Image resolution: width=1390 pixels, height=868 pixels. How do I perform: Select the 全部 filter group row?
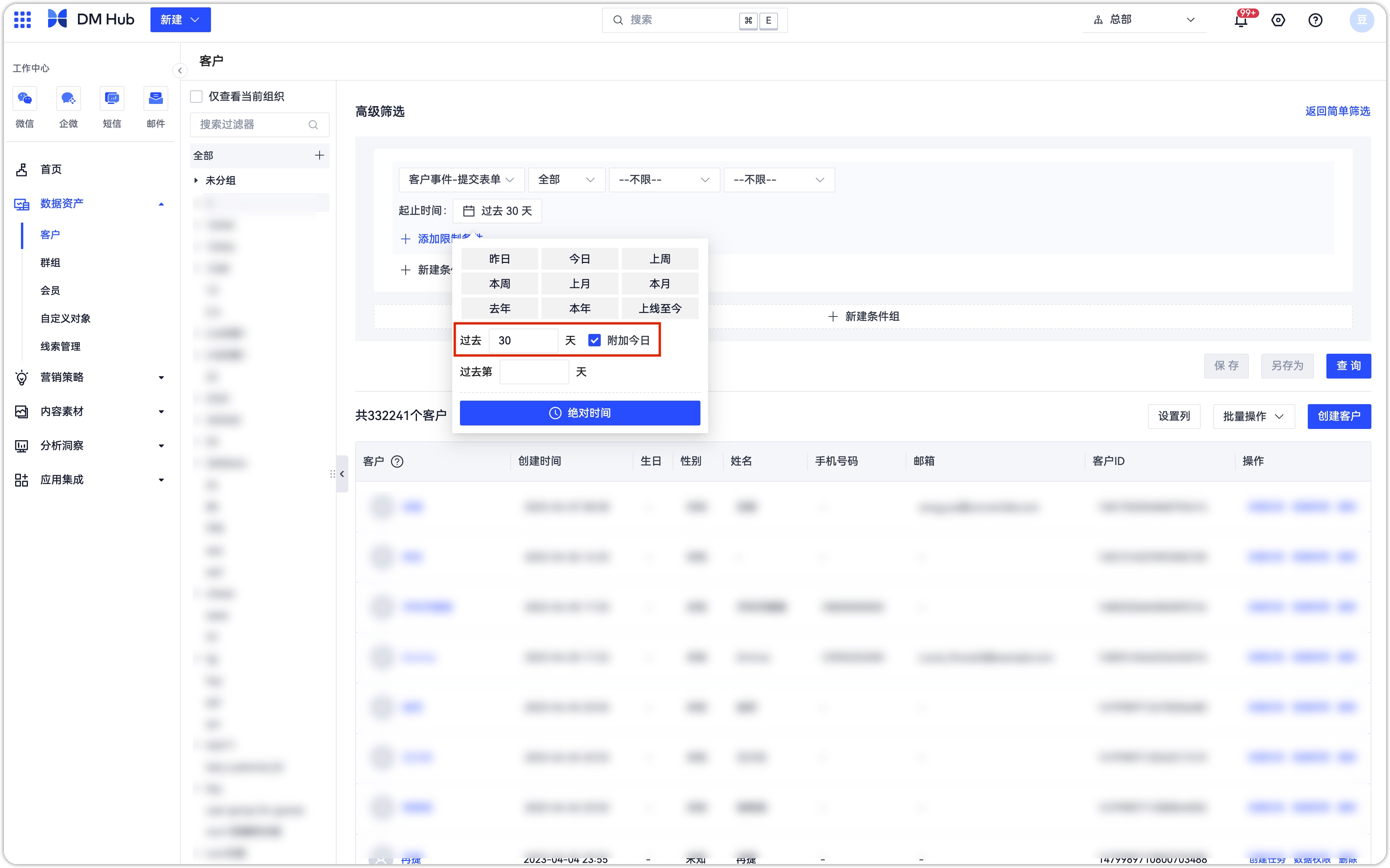[259, 155]
